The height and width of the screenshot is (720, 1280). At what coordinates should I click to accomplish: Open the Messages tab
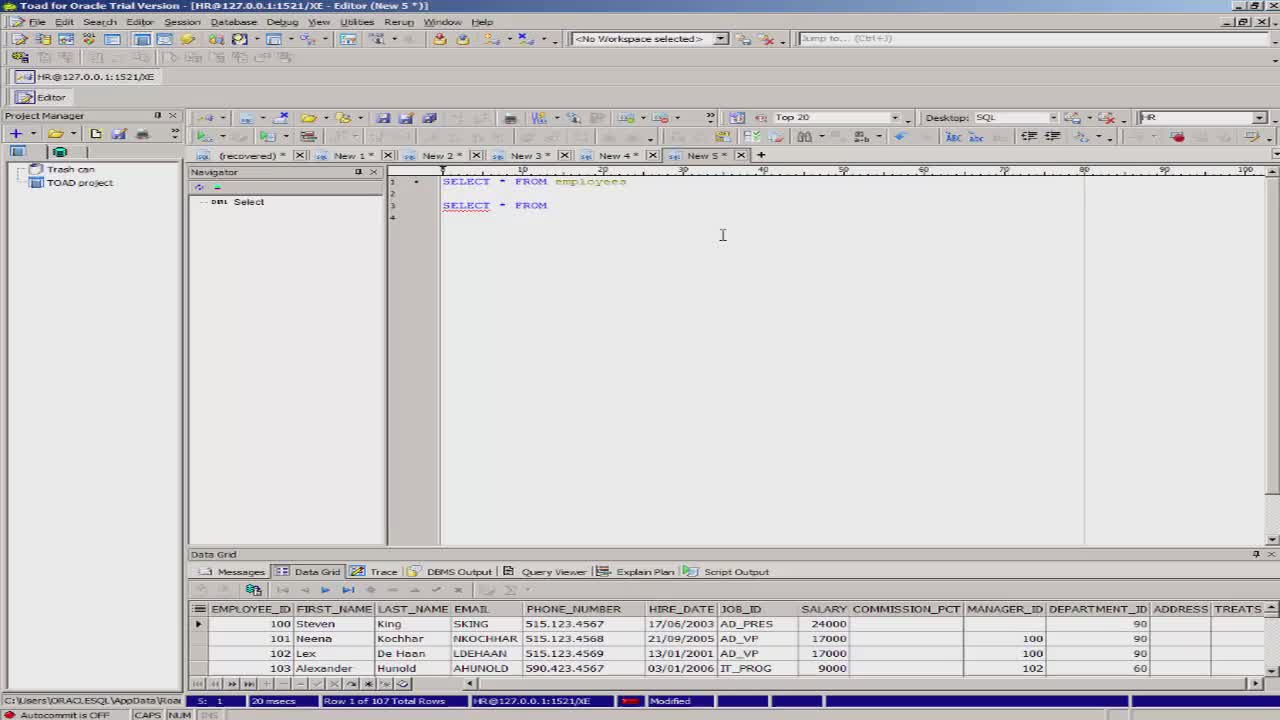[233, 572]
